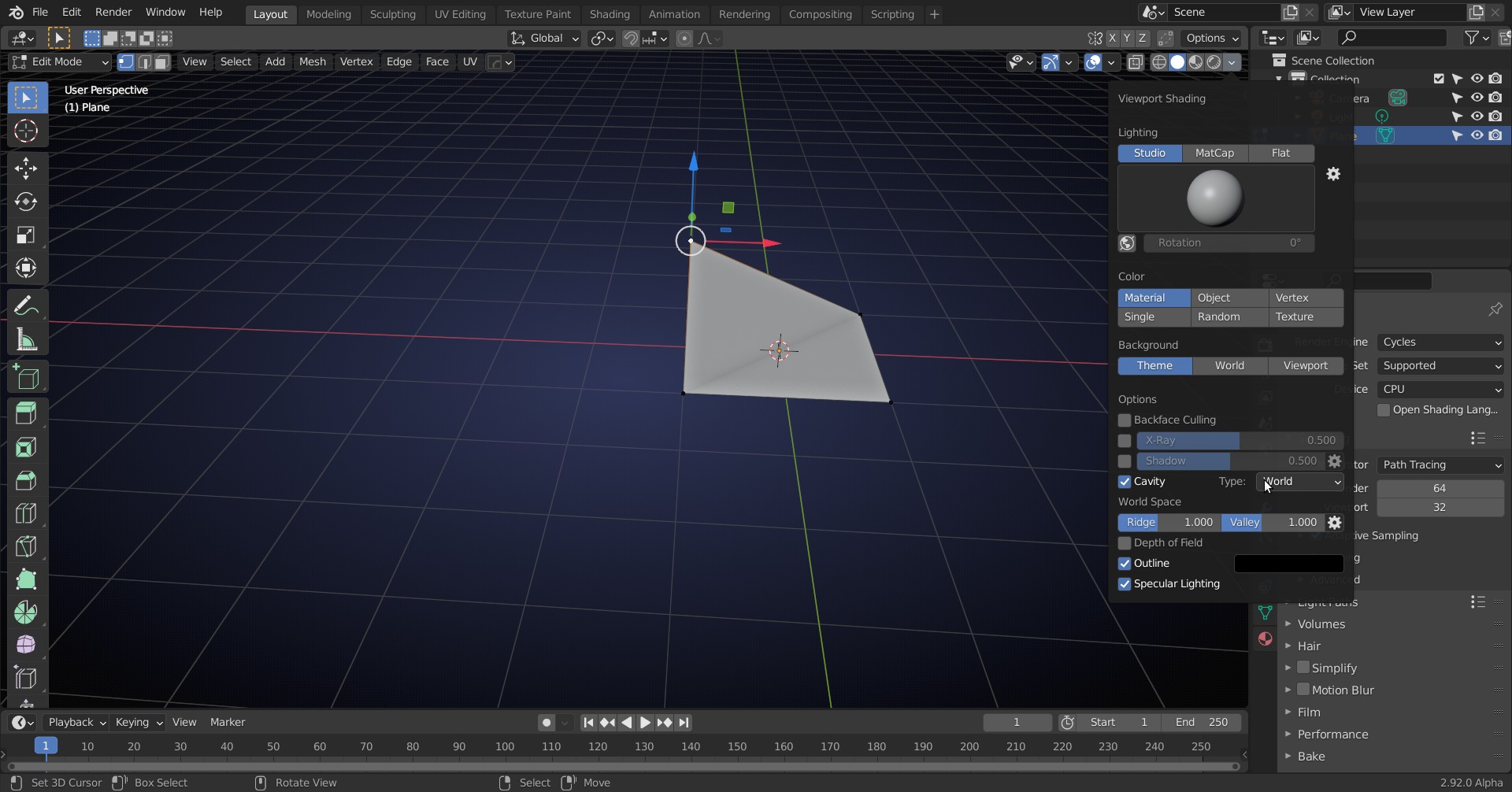This screenshot has height=792, width=1512.
Task: Select the Select Box tool
Action: click(x=26, y=98)
